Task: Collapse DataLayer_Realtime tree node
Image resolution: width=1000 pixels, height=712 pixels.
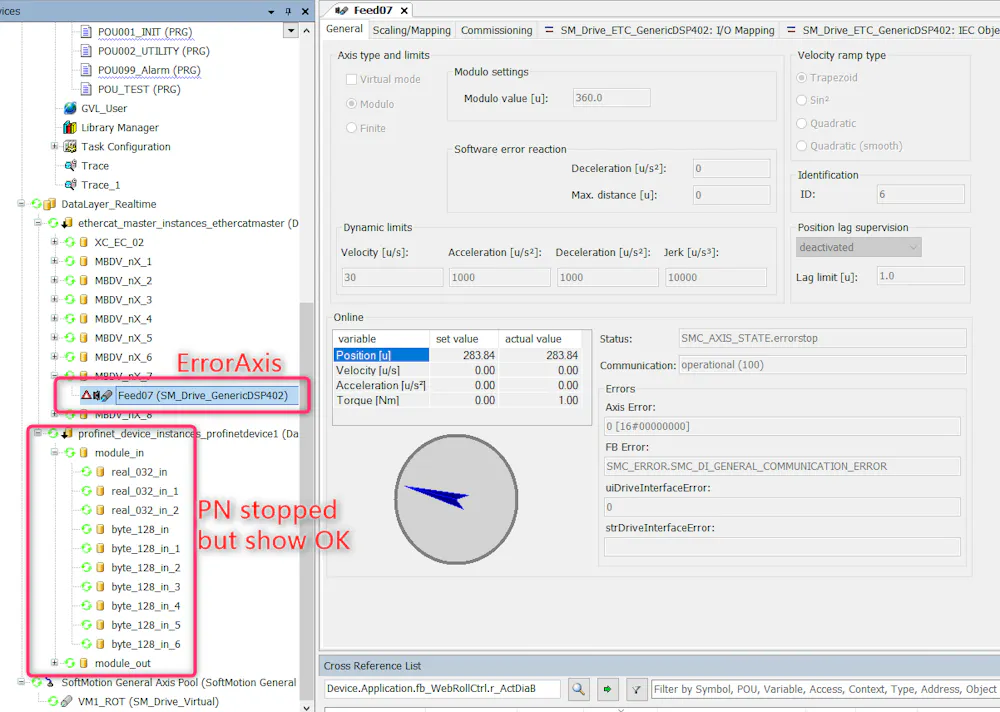Action: click(x=21, y=204)
